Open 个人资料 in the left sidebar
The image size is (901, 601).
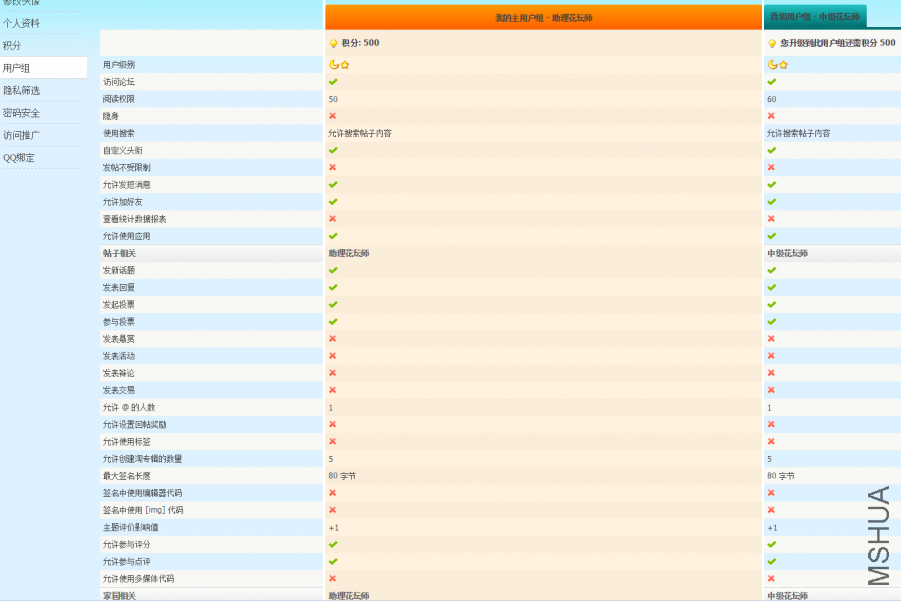(x=22, y=23)
